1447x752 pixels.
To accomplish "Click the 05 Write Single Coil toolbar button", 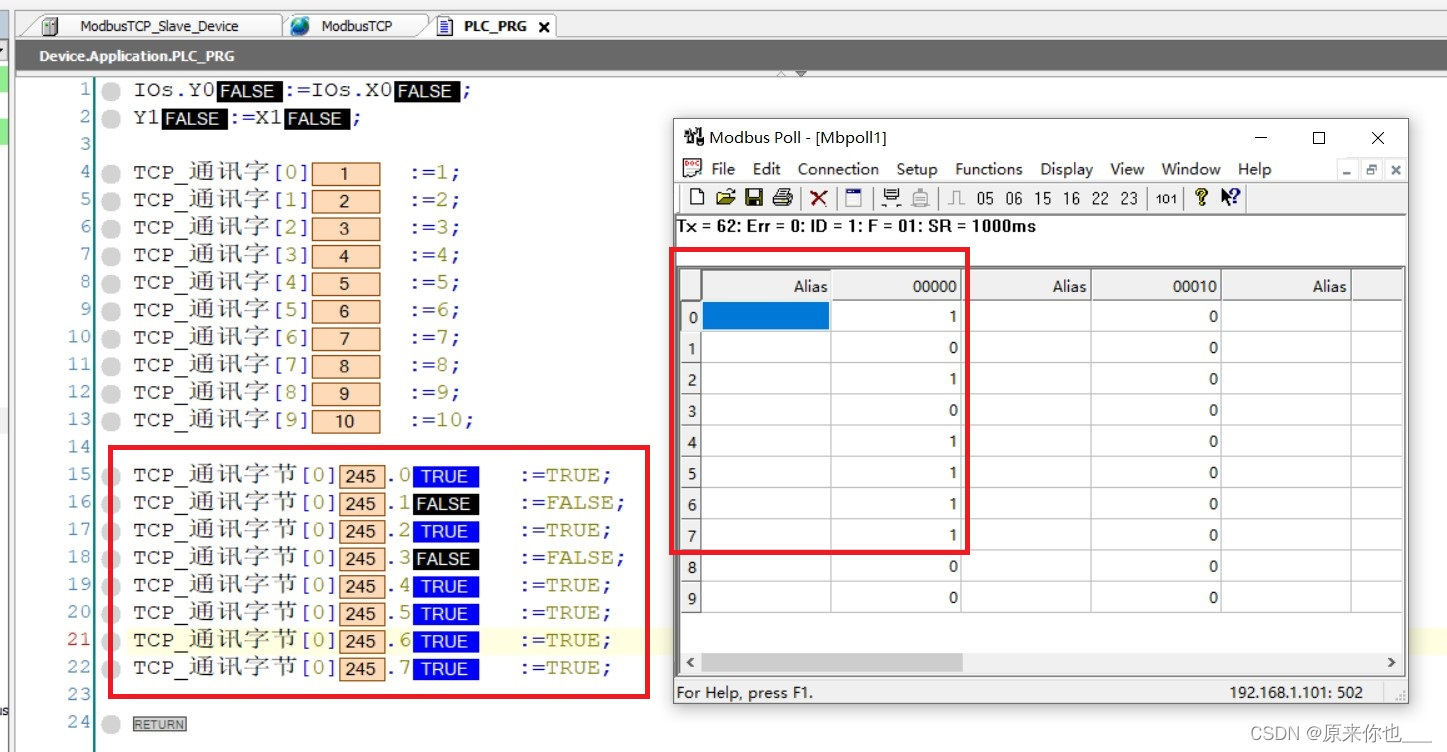I will [x=986, y=198].
